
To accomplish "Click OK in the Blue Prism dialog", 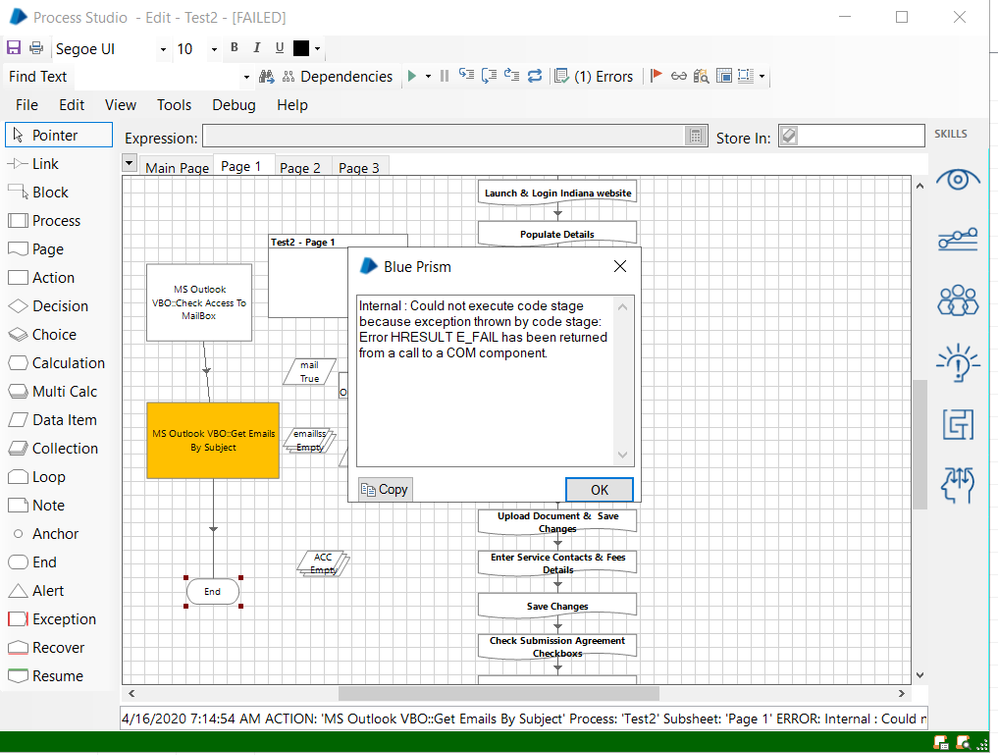I will click(x=599, y=489).
